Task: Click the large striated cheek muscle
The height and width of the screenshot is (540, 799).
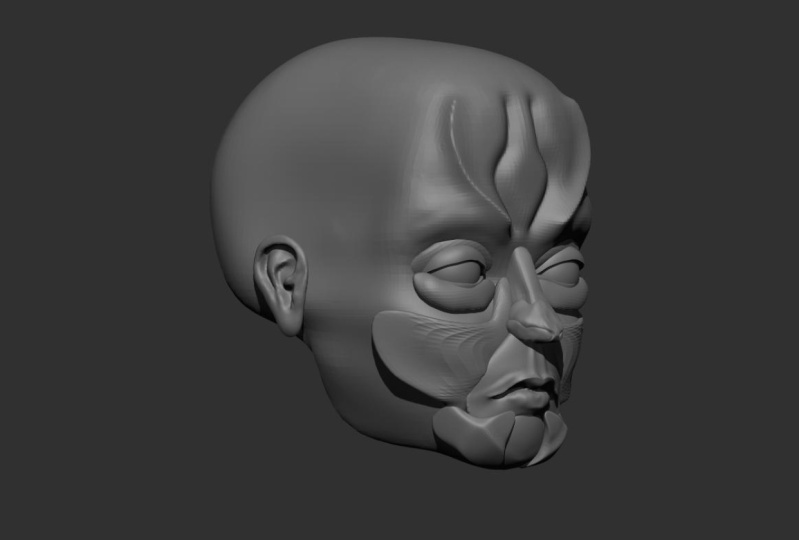Action: [x=432, y=352]
